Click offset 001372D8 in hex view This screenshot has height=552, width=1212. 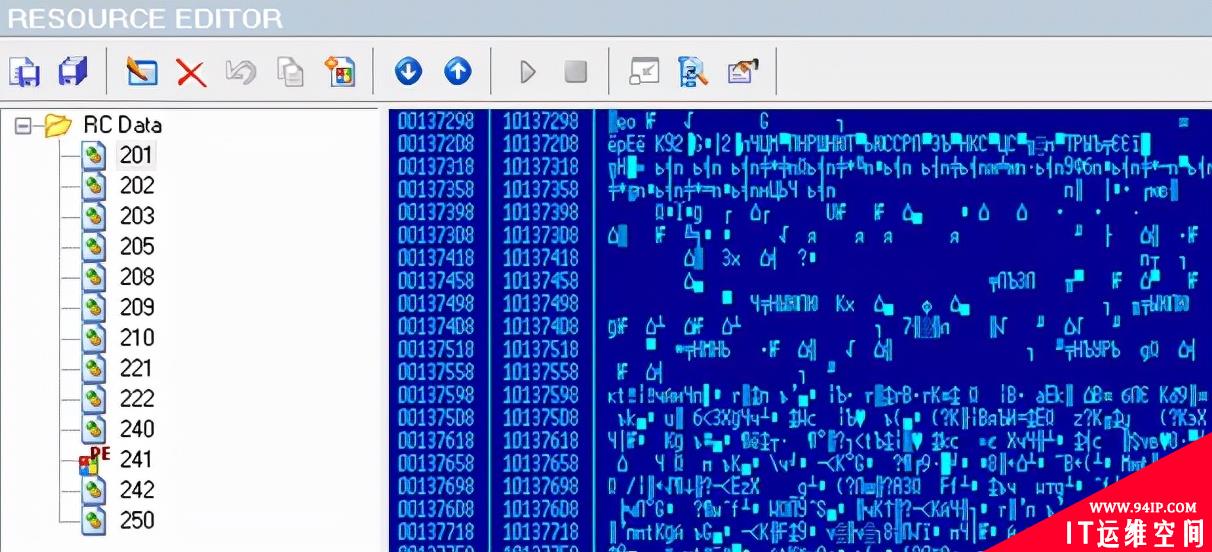pos(435,144)
